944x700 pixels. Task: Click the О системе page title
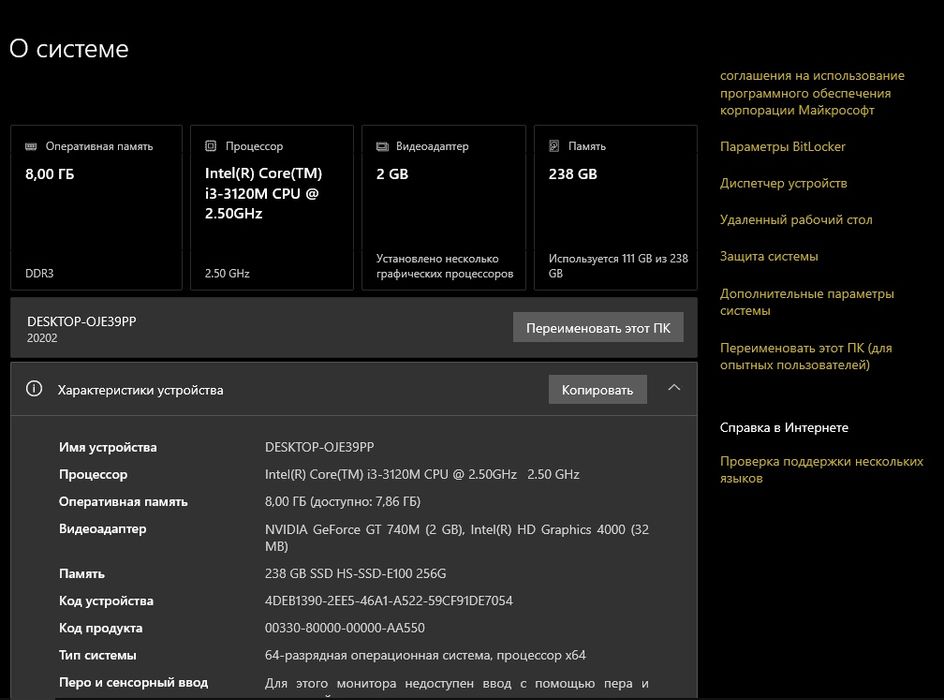(69, 49)
